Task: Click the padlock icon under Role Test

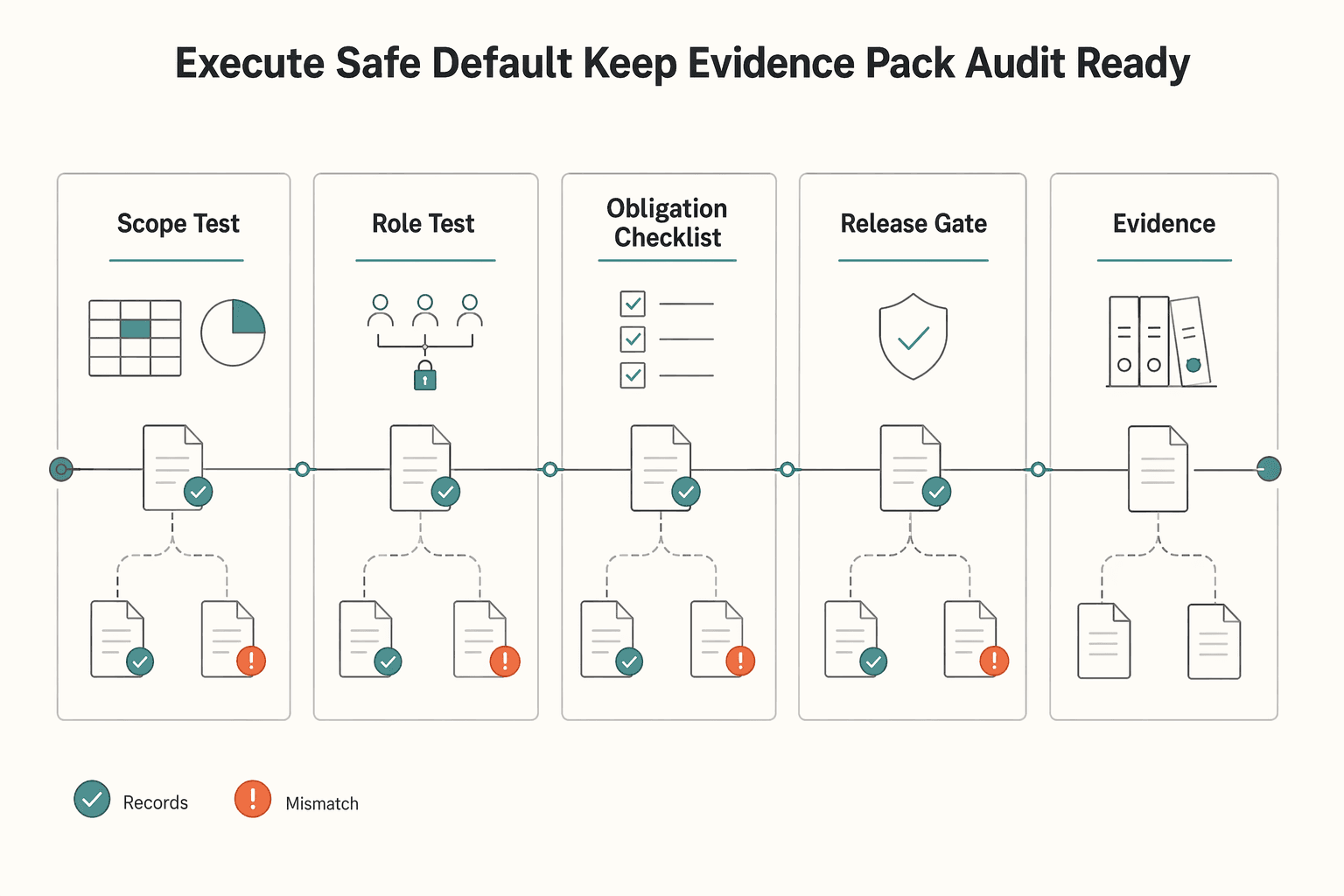Action: (x=425, y=375)
